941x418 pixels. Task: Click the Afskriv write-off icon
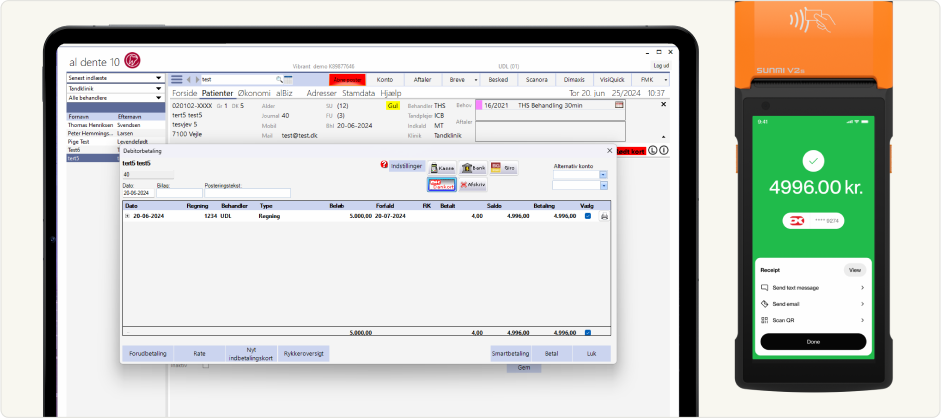click(473, 184)
